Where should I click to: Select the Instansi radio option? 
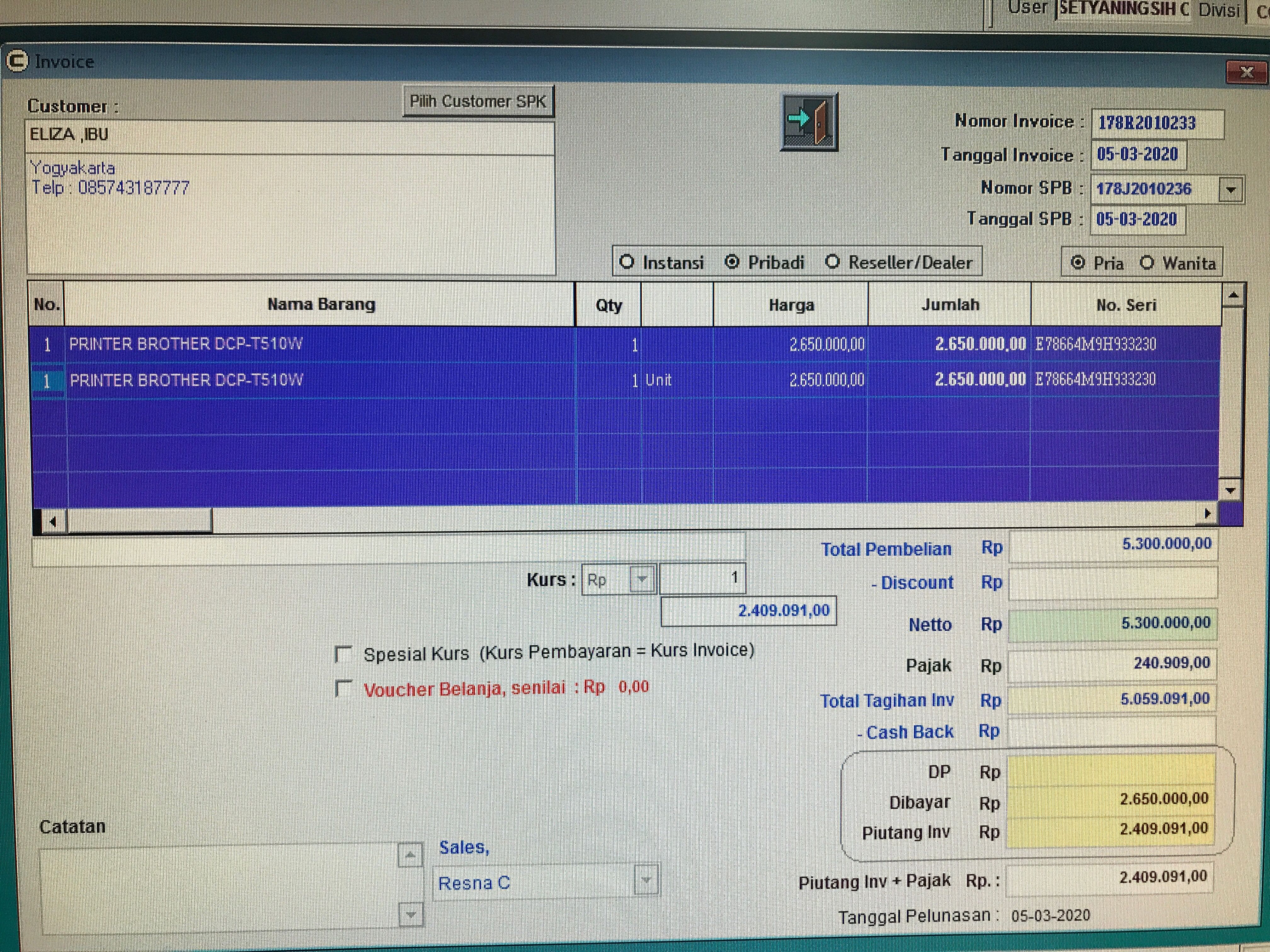(x=627, y=262)
